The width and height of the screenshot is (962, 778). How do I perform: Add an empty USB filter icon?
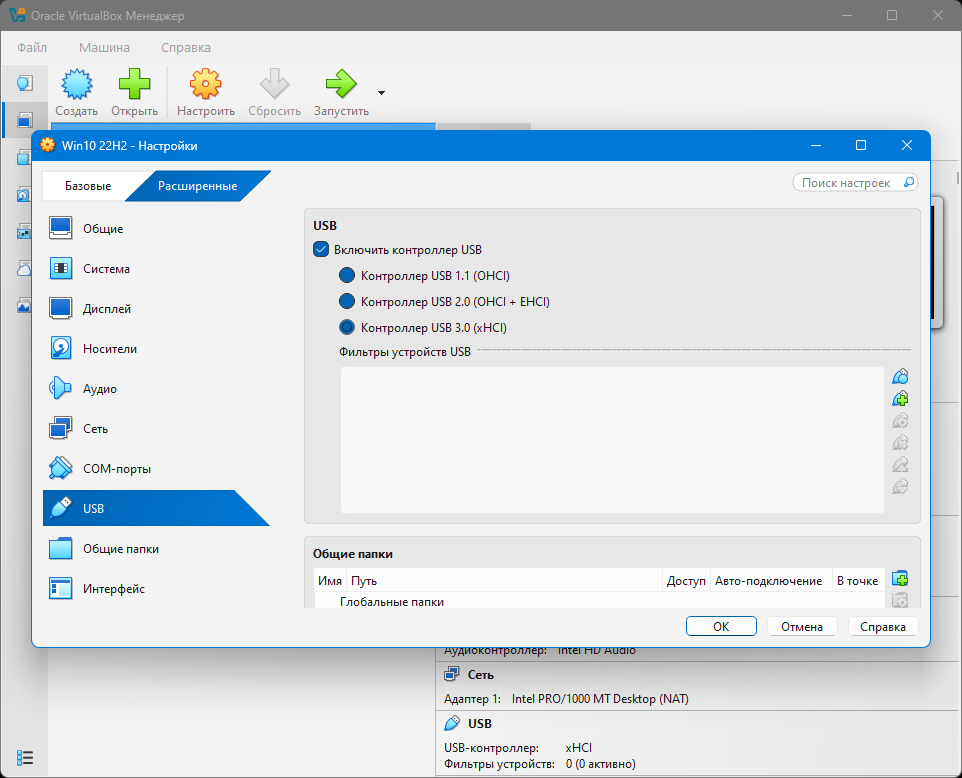(x=900, y=376)
